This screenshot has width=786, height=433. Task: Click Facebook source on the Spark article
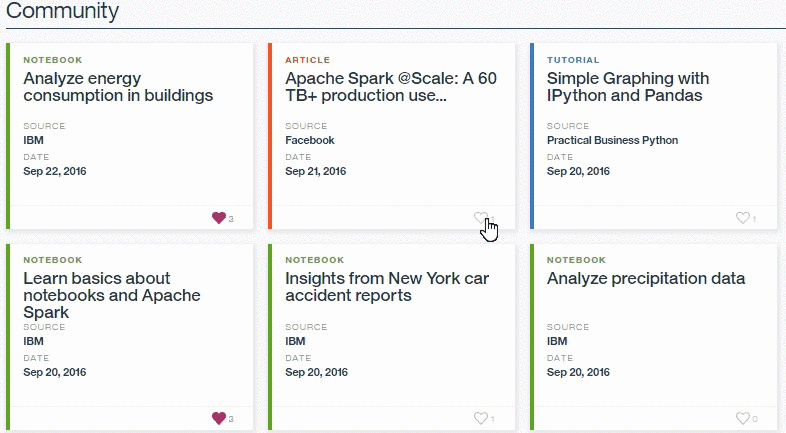point(310,141)
